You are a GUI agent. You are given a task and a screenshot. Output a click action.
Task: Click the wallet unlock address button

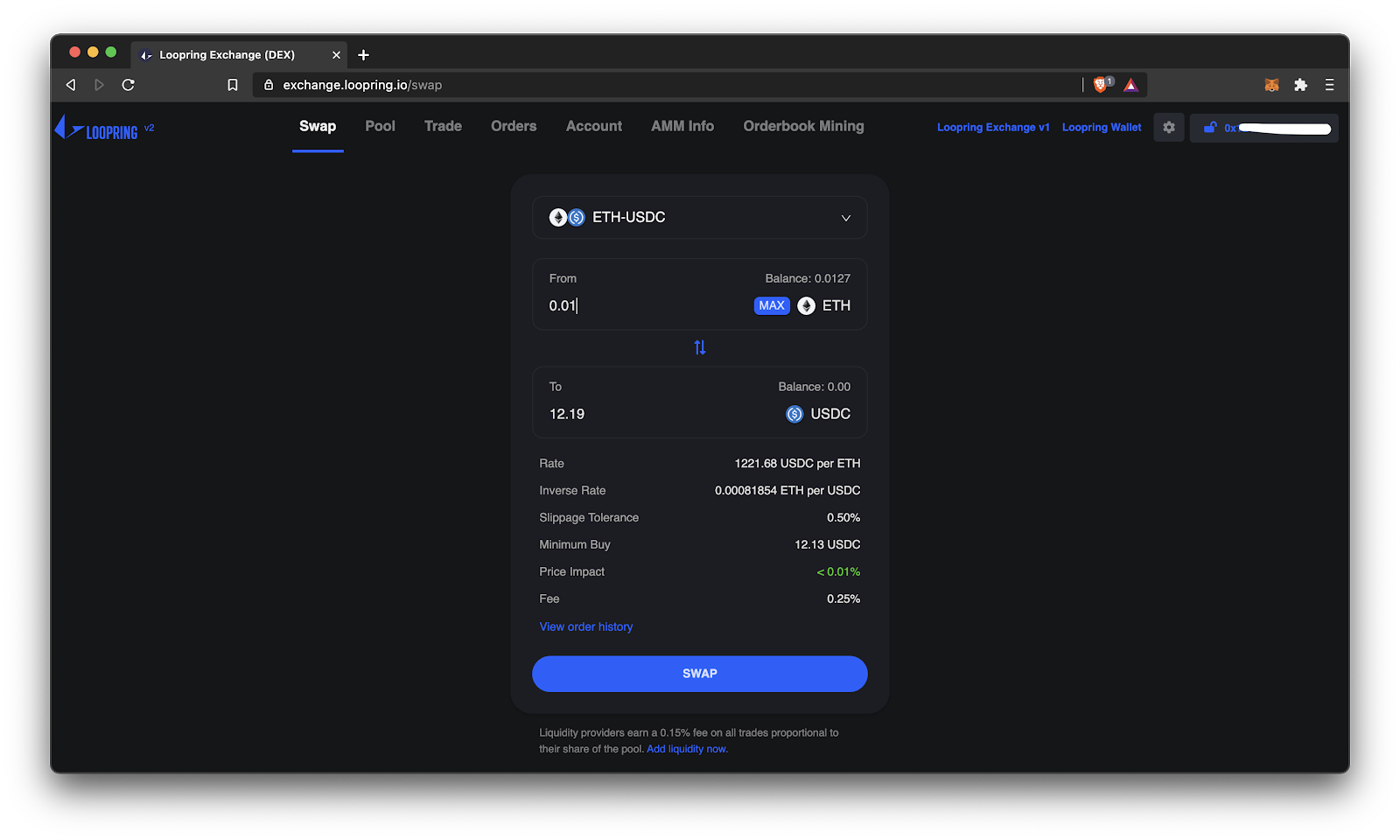tap(1264, 128)
